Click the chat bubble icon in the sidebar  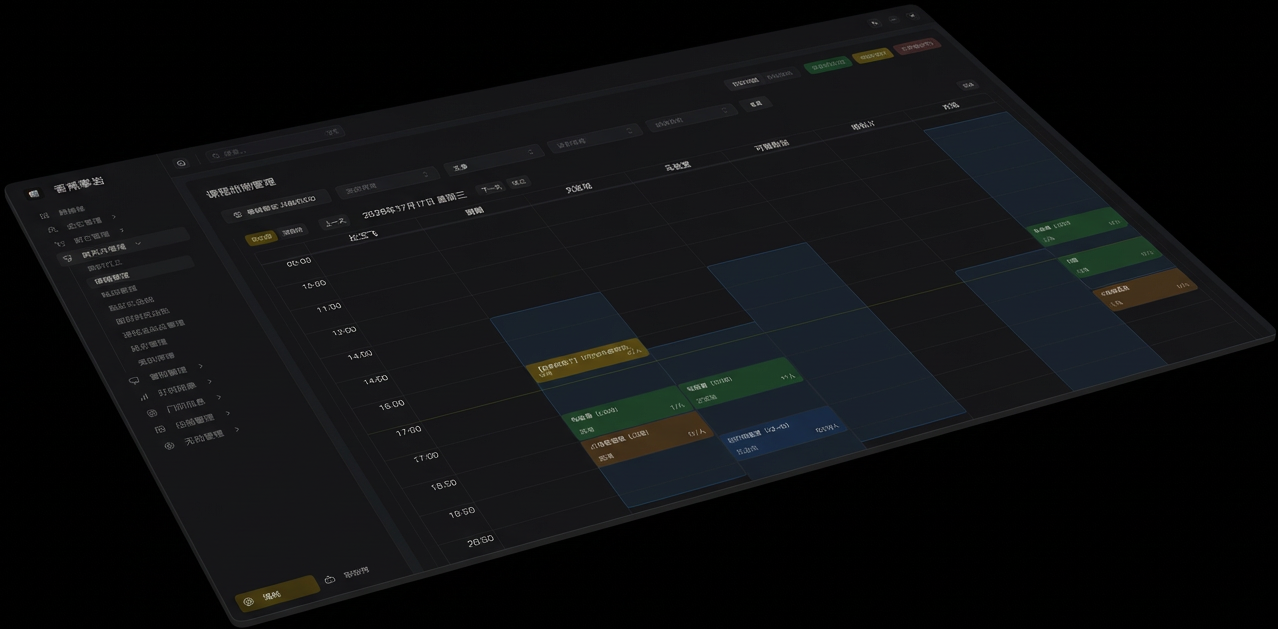(134, 380)
